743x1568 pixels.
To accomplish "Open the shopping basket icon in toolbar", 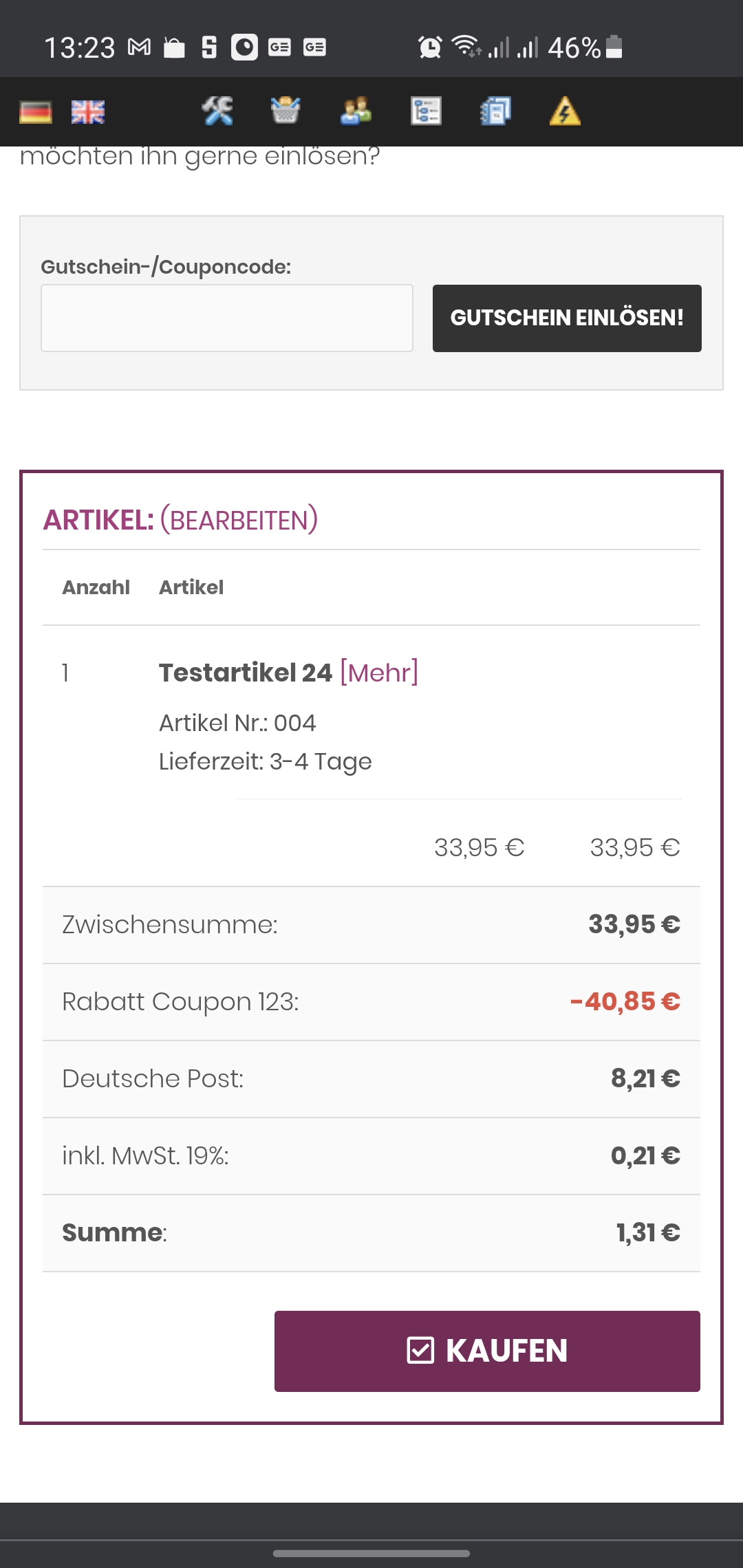I will (x=286, y=111).
